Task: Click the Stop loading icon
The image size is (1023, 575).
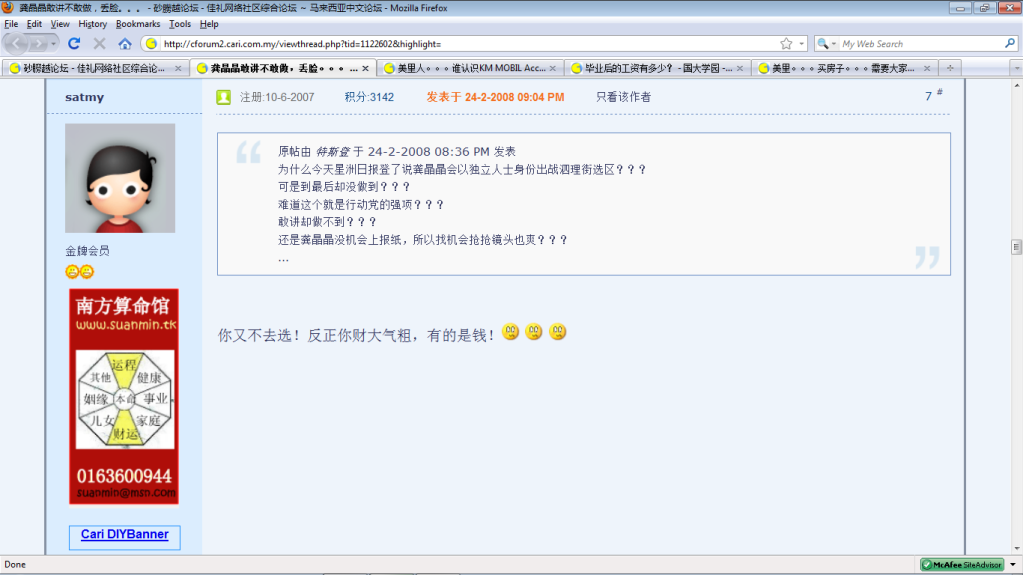Action: (x=99, y=44)
